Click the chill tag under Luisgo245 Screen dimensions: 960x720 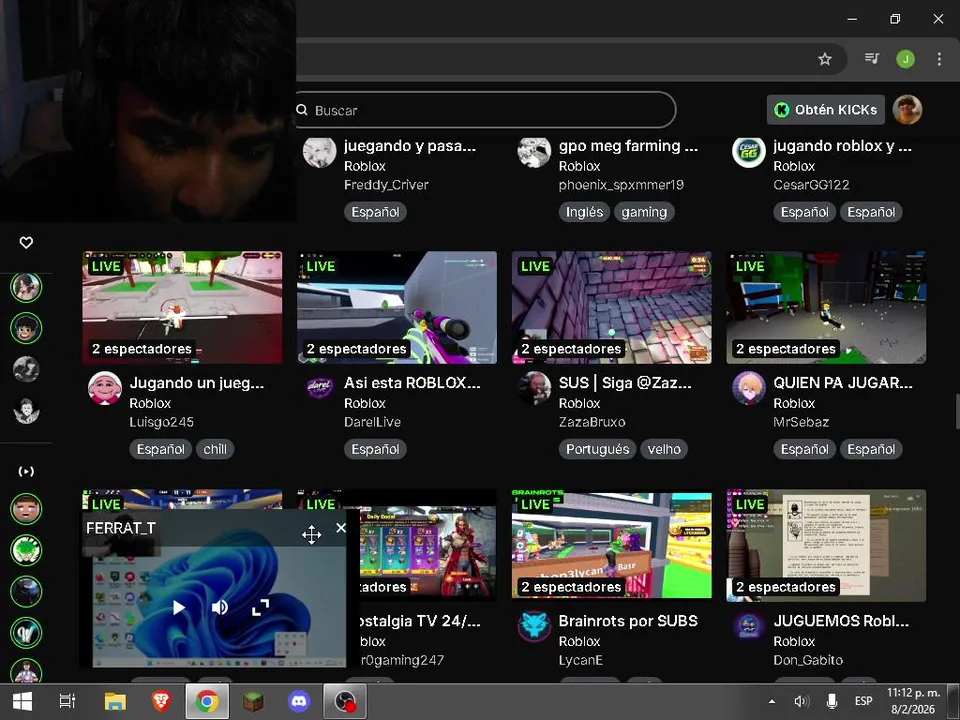tap(215, 449)
